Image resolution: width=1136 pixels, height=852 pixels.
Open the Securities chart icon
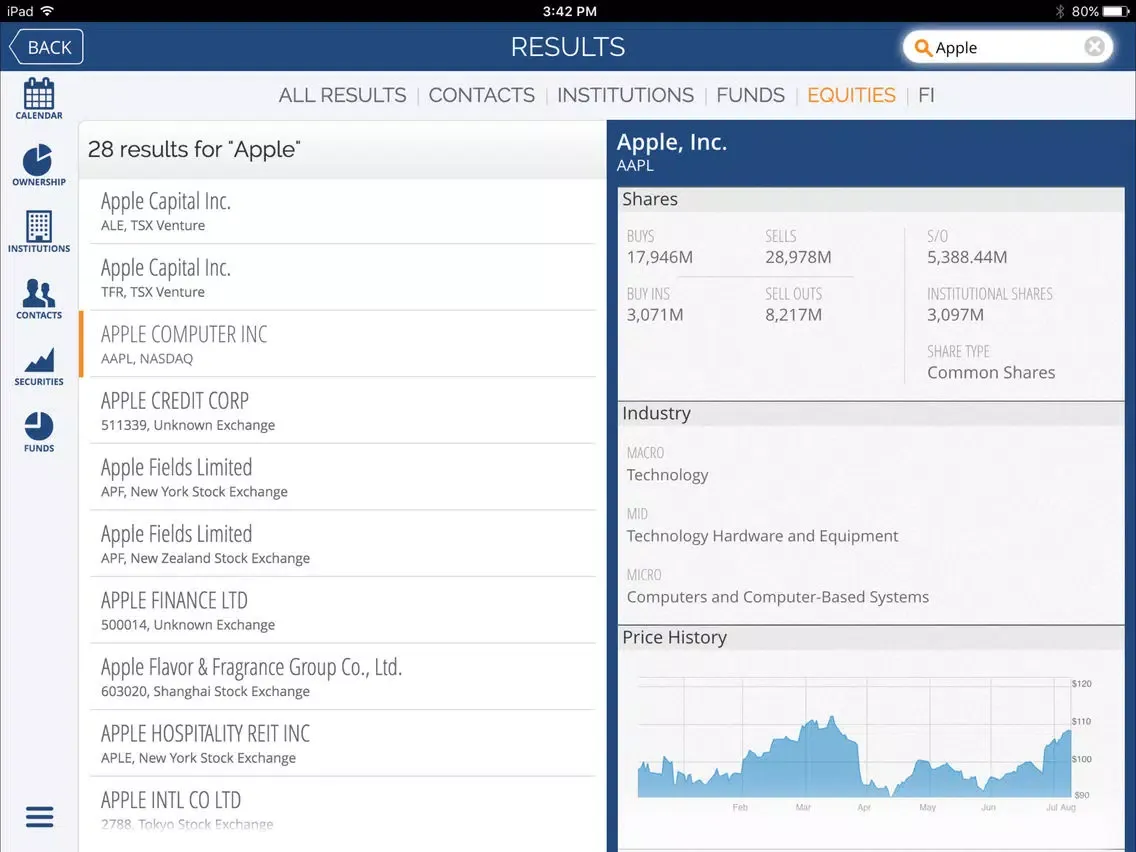tap(38, 366)
